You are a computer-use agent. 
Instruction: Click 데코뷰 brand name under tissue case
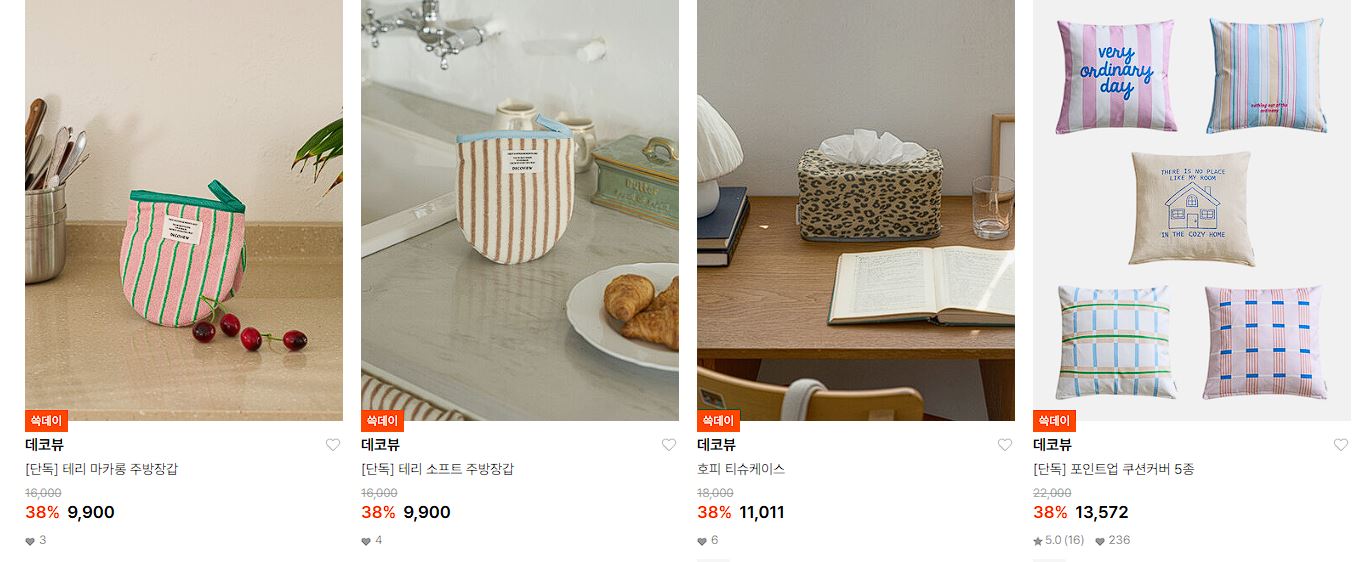coord(716,445)
